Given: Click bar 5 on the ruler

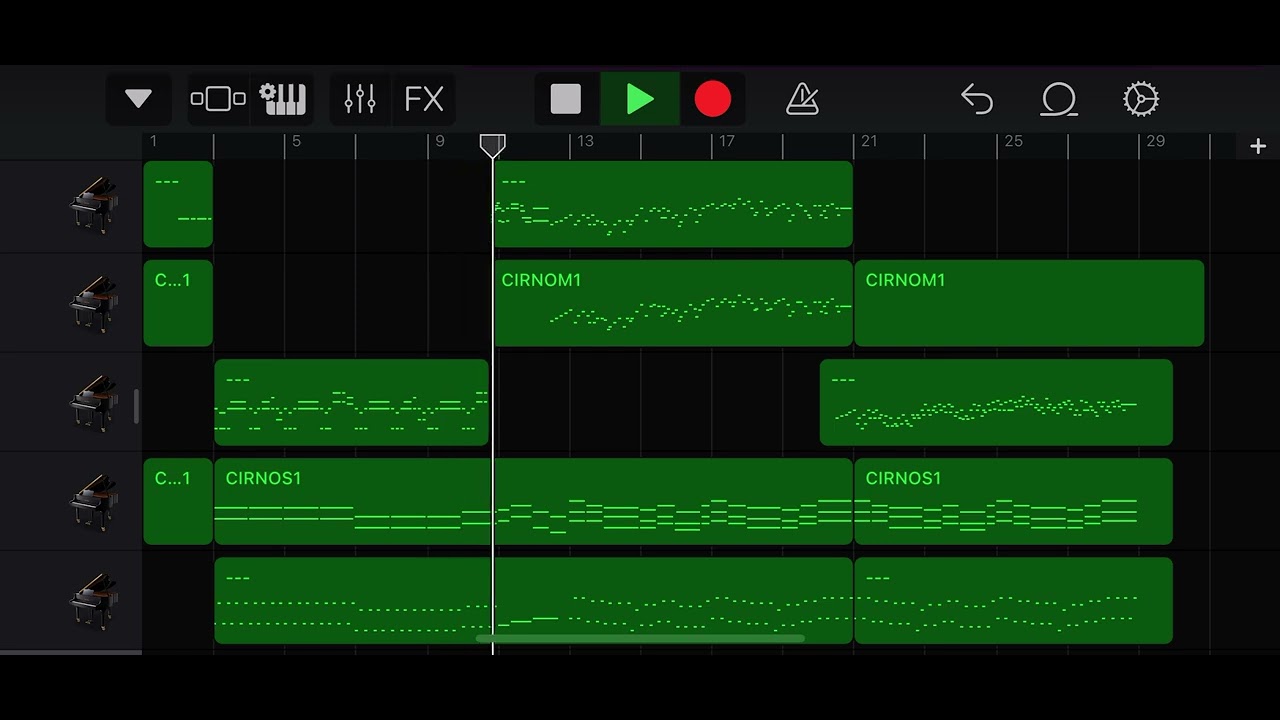Looking at the screenshot, I should pos(296,141).
